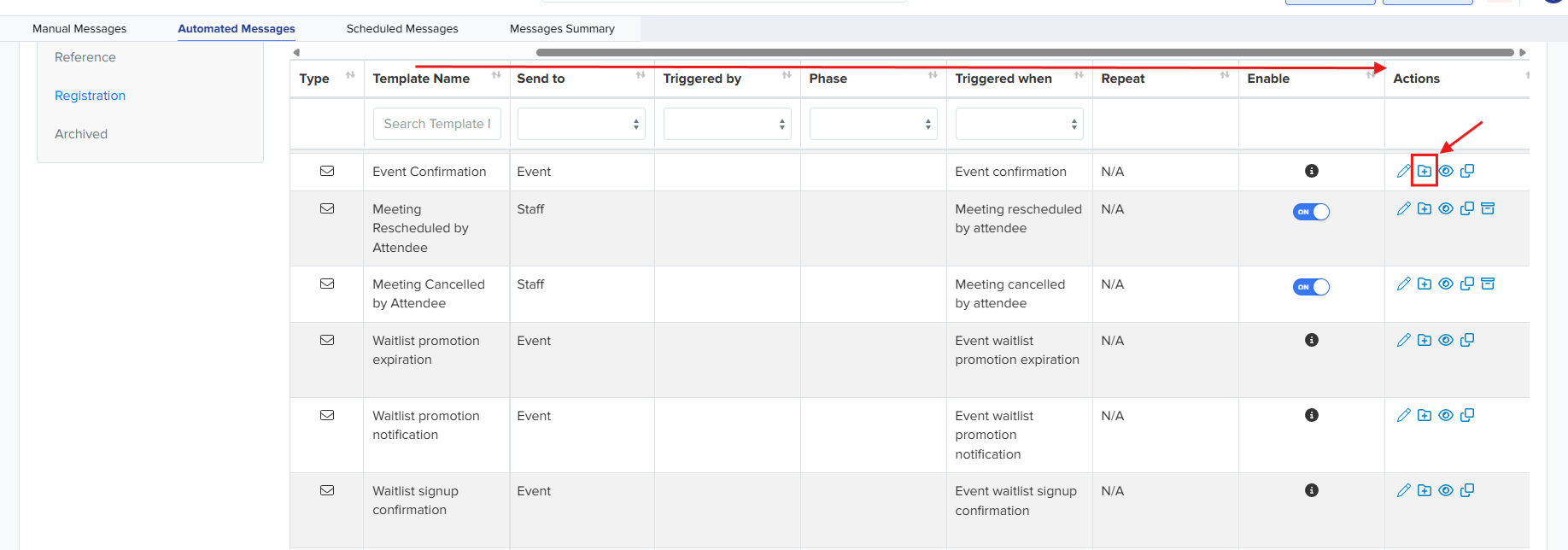Screen dimensions: 1568x550
Task: Show Archived templates in sidebar
Action: coord(81,134)
